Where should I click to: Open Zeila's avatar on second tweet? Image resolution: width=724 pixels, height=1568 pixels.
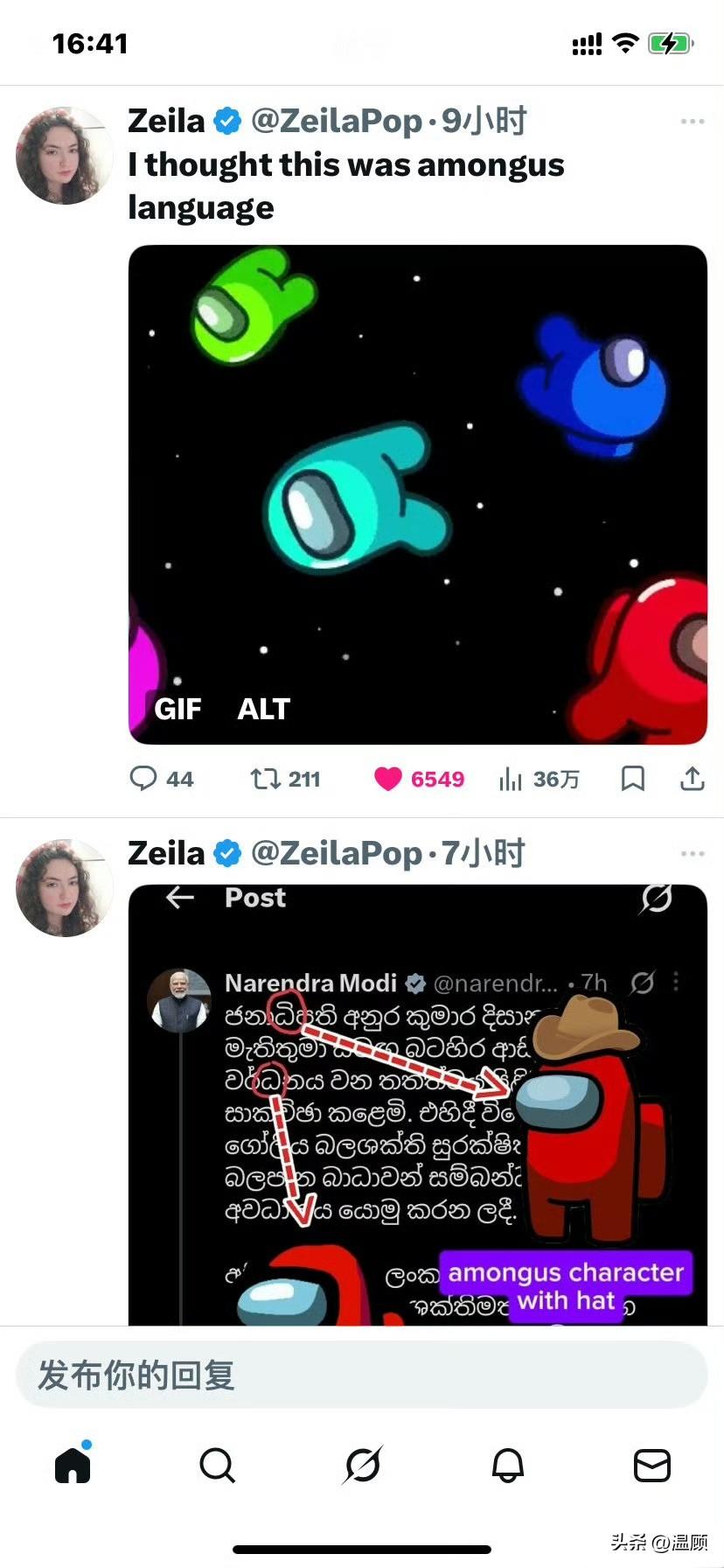pyautogui.click(x=64, y=887)
